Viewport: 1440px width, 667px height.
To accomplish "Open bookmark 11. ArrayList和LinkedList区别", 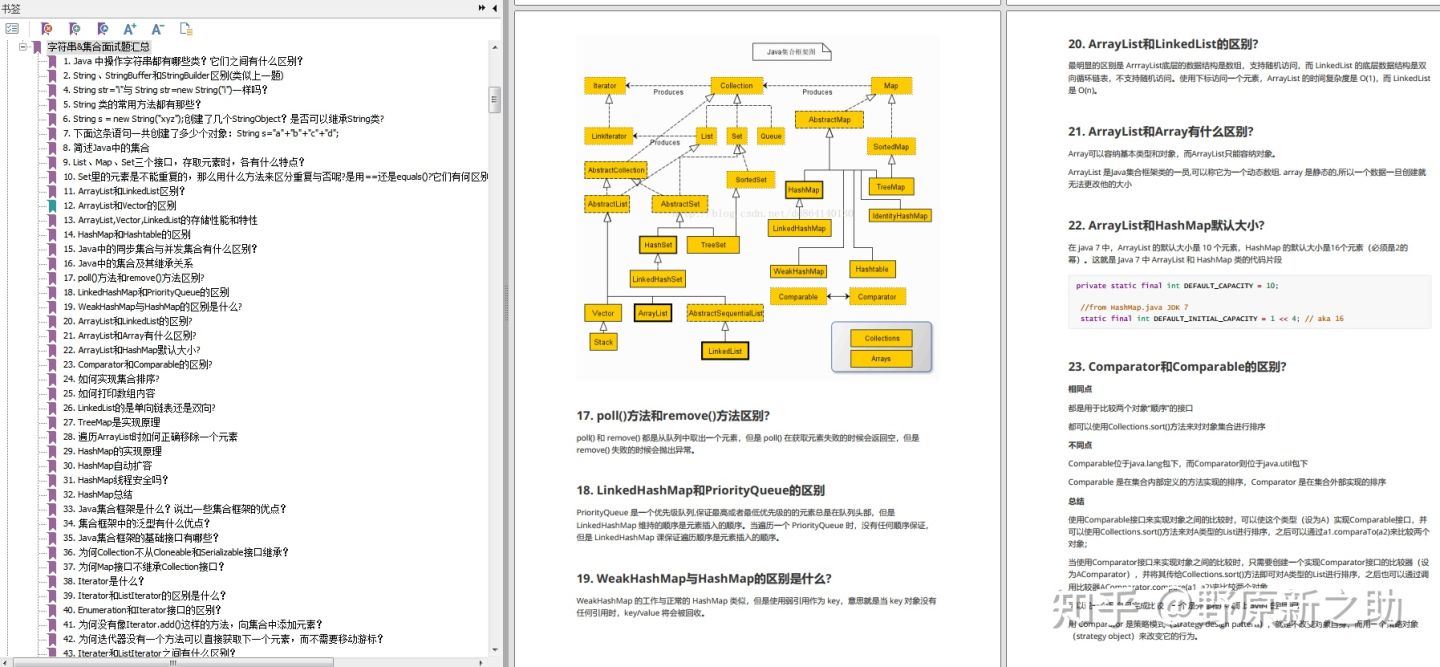I will 124,191.
